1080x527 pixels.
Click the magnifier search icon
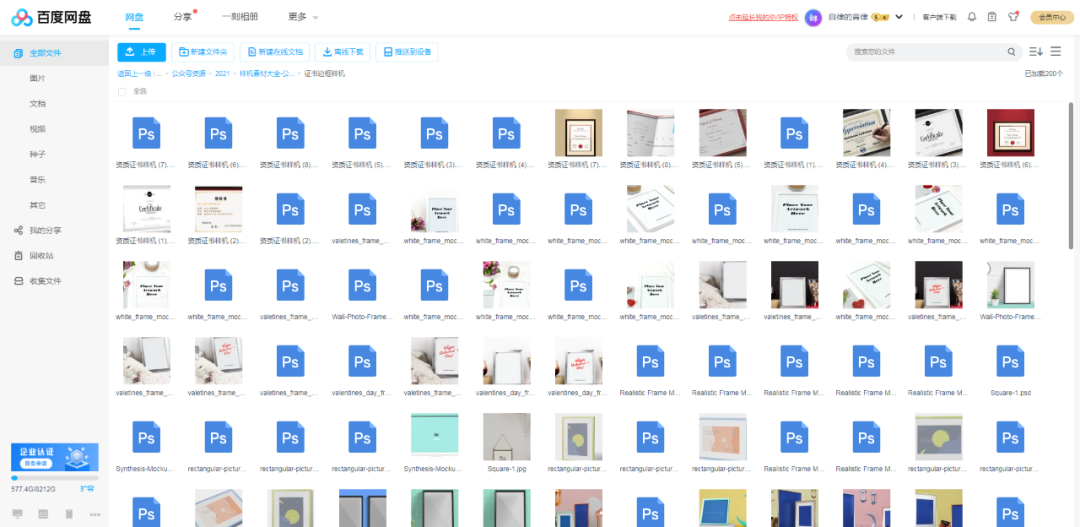click(x=1011, y=52)
